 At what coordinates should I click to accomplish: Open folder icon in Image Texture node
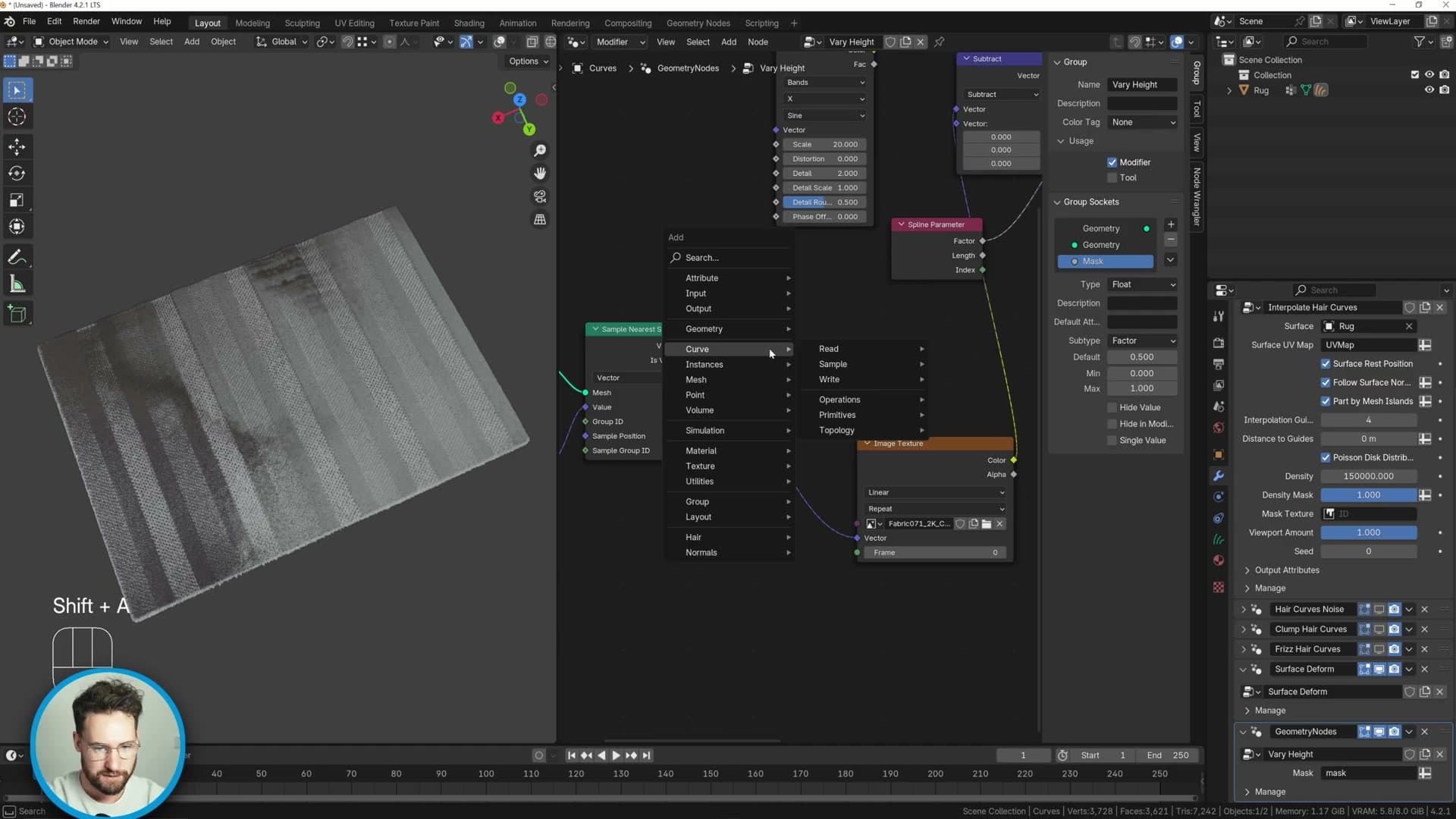pos(987,524)
